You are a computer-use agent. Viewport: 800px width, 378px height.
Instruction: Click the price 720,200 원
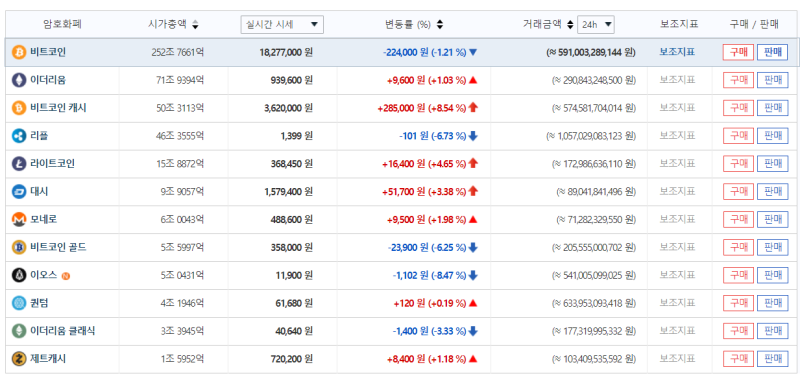tap(291, 359)
